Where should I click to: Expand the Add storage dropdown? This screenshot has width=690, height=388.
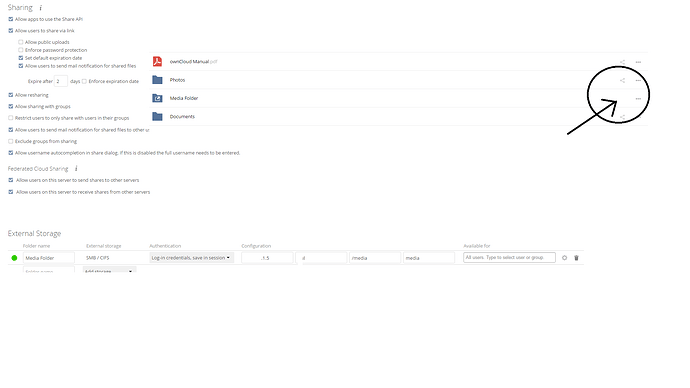point(109,270)
